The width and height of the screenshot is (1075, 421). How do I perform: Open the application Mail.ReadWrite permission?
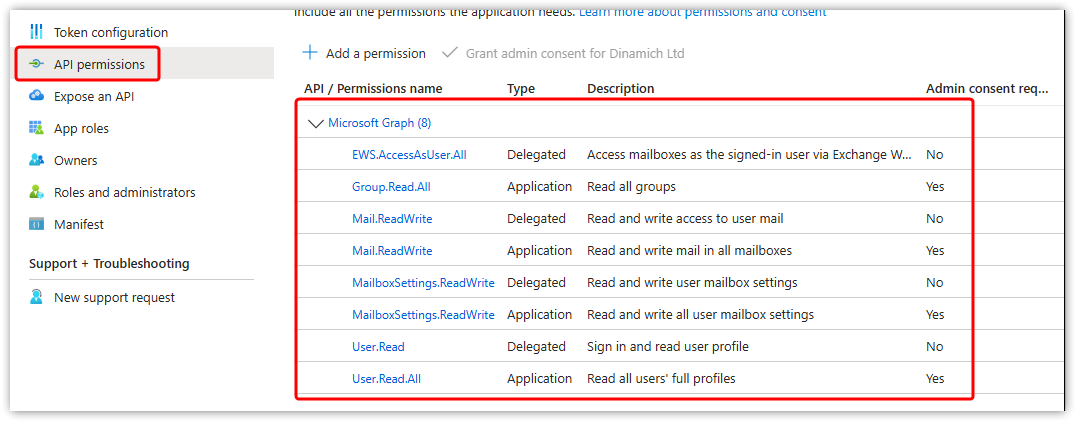pyautogui.click(x=392, y=251)
